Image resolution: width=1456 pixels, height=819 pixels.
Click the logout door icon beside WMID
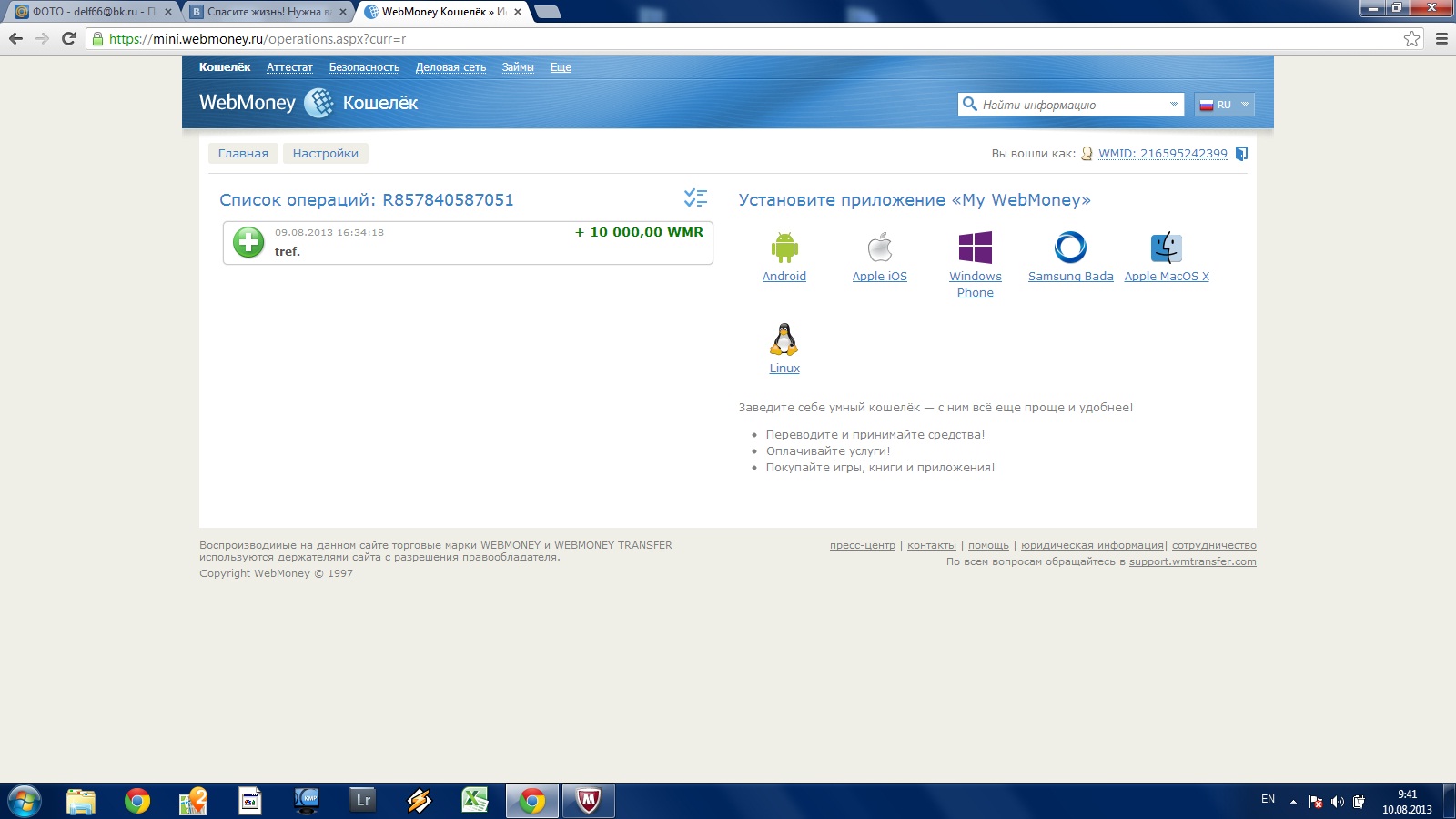(x=1241, y=154)
